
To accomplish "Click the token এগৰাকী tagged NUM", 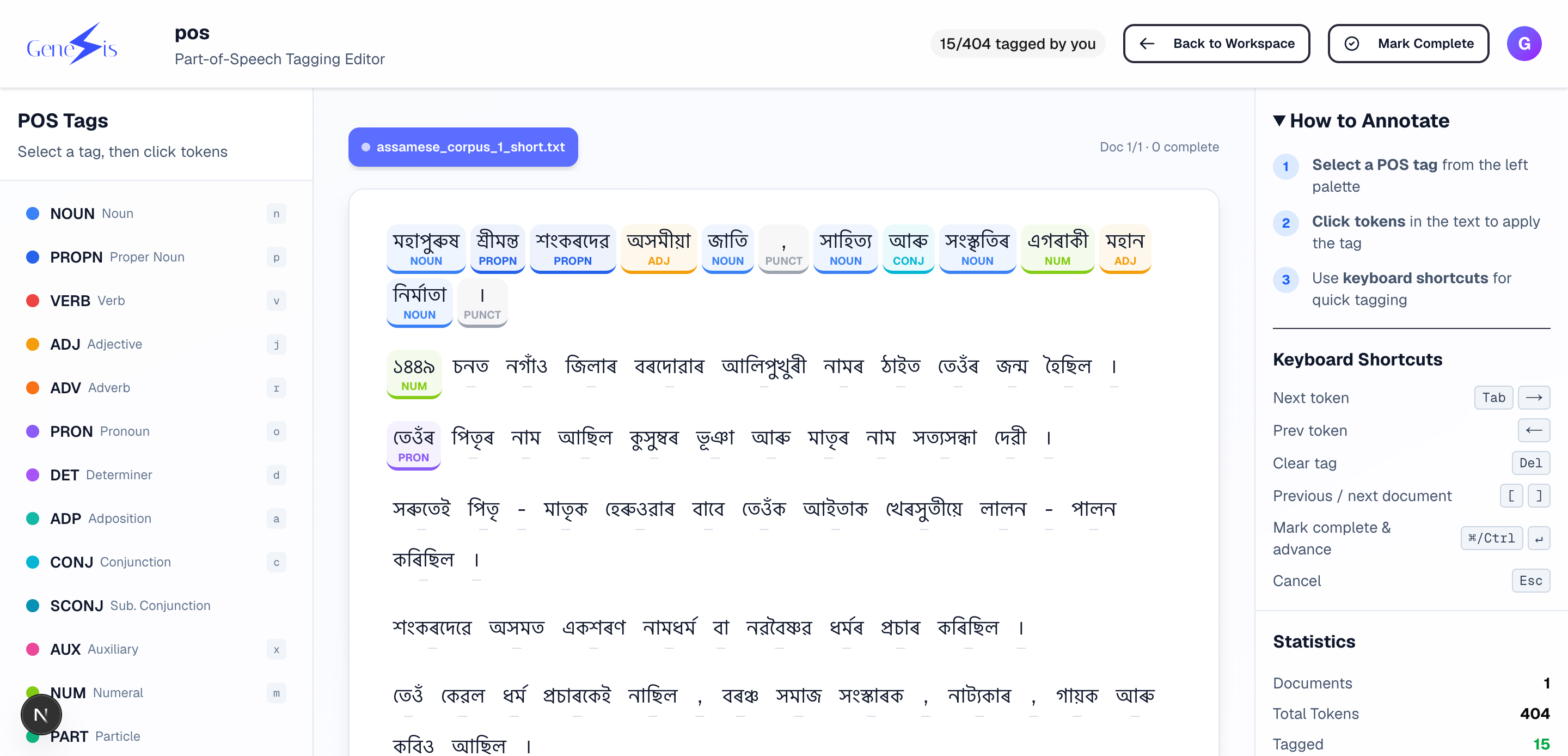I will 1057,248.
